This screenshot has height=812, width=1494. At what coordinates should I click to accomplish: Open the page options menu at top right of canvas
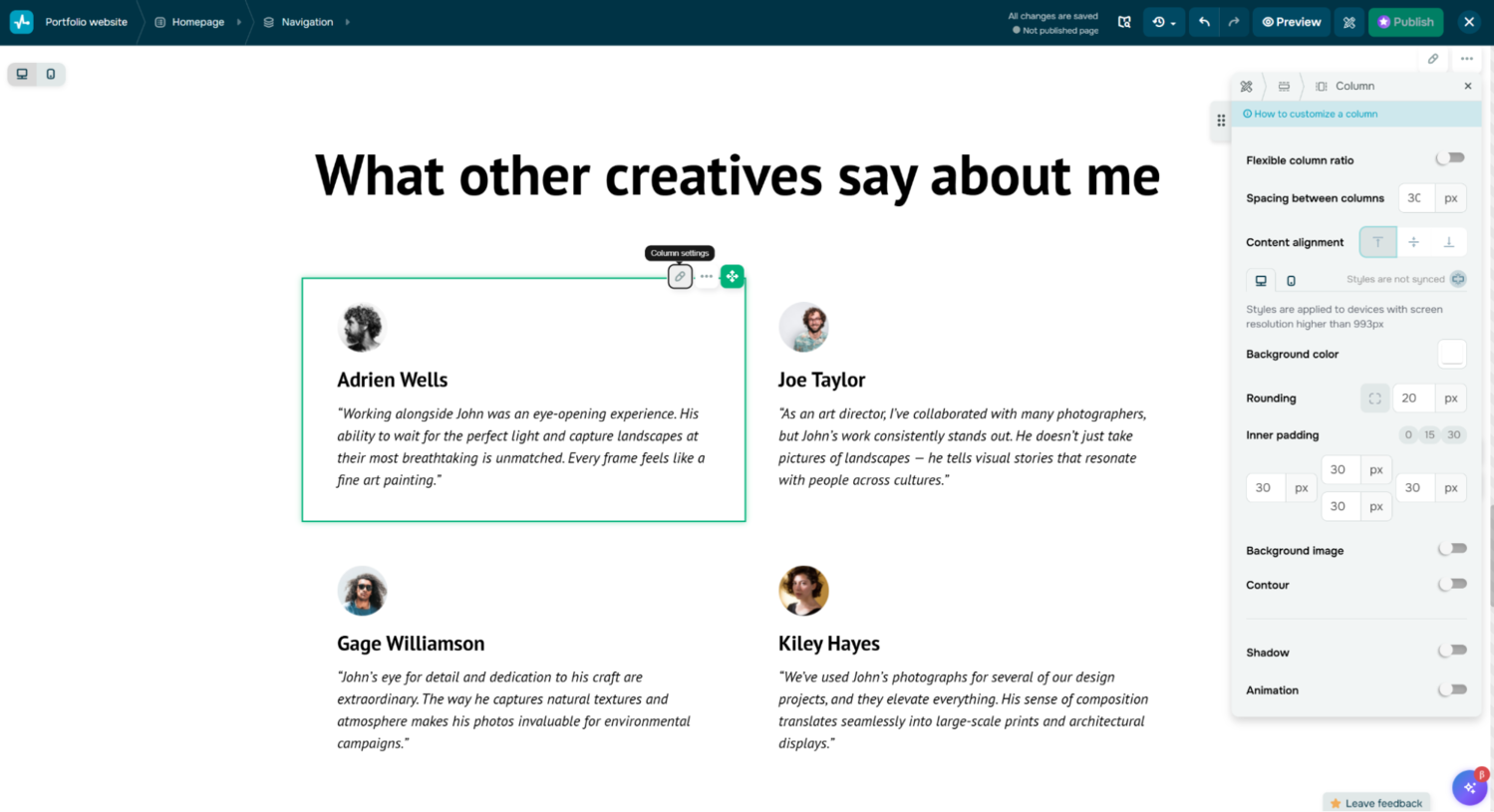click(x=1466, y=59)
